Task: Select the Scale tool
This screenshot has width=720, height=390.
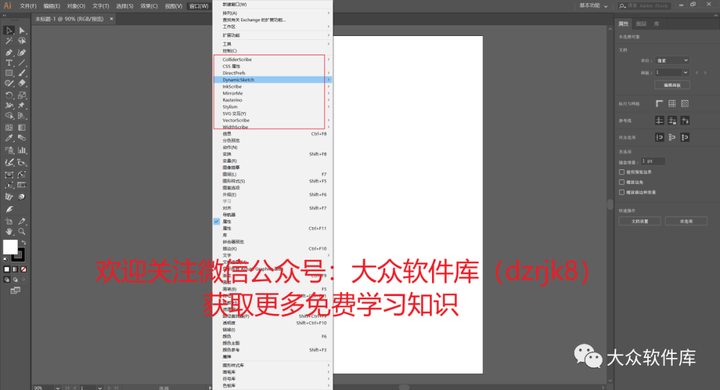Action: tap(22, 95)
